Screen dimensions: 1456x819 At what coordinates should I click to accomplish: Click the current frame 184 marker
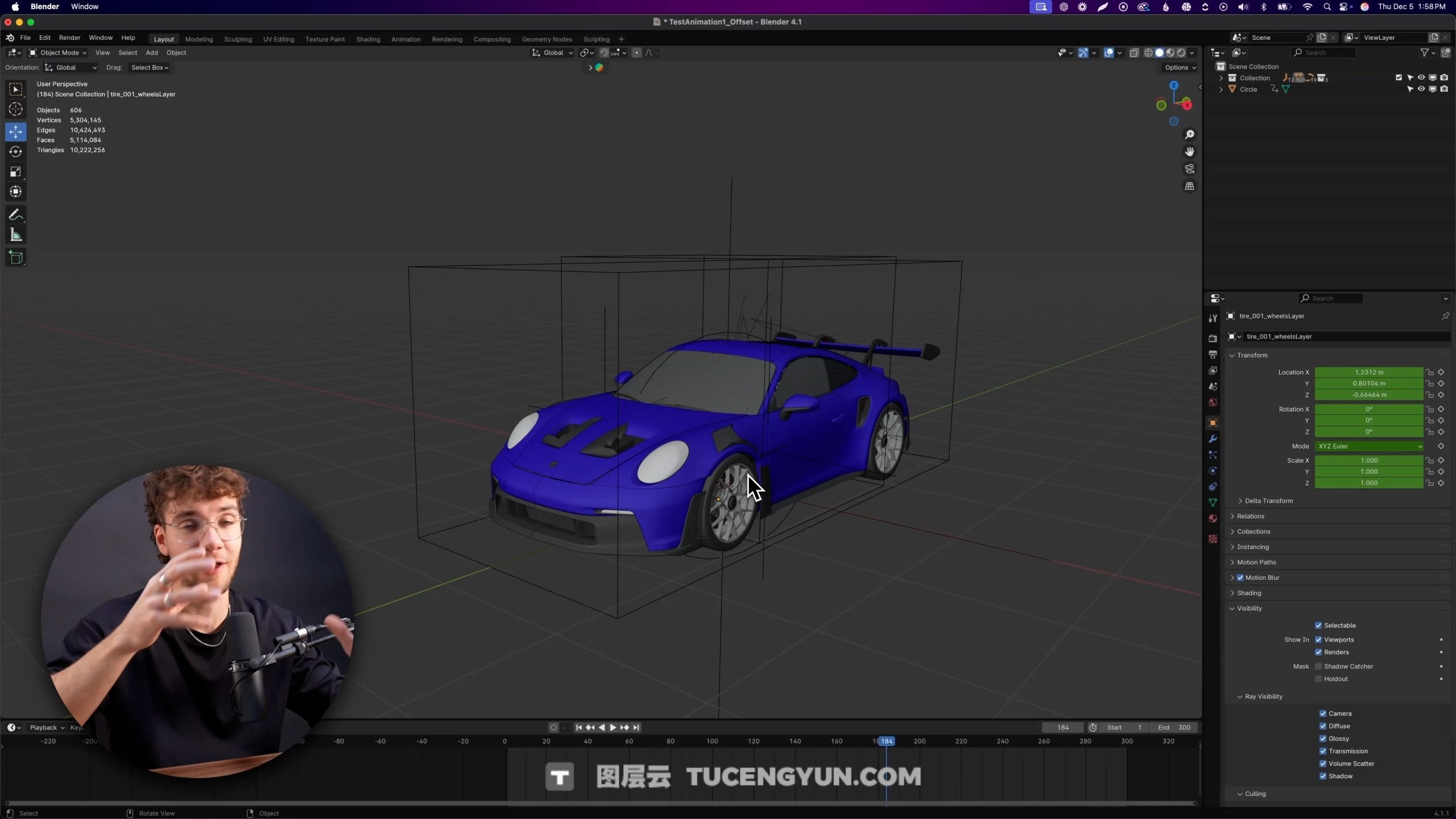(x=886, y=741)
